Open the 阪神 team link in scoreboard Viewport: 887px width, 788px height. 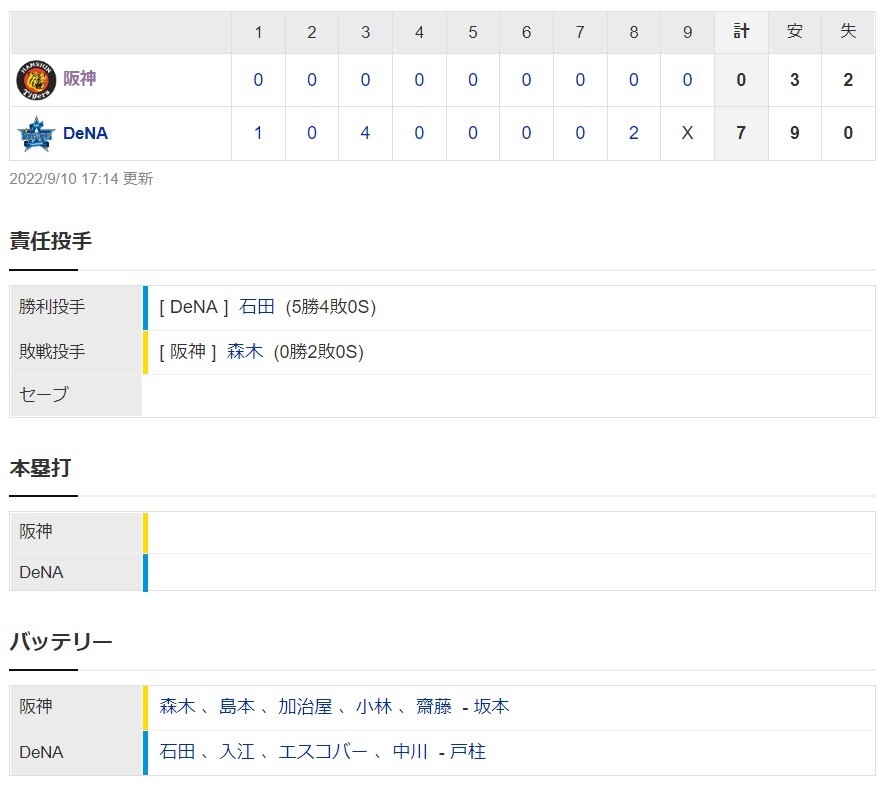pyautogui.click(x=79, y=79)
